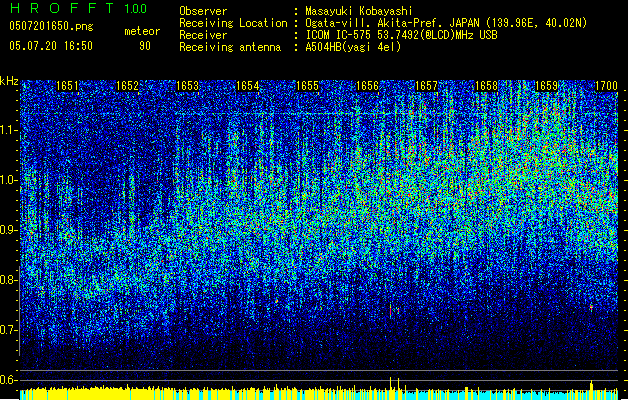This screenshot has height=400, width=629.
Task: Click the HROFFT program title
Action: pos(61,8)
